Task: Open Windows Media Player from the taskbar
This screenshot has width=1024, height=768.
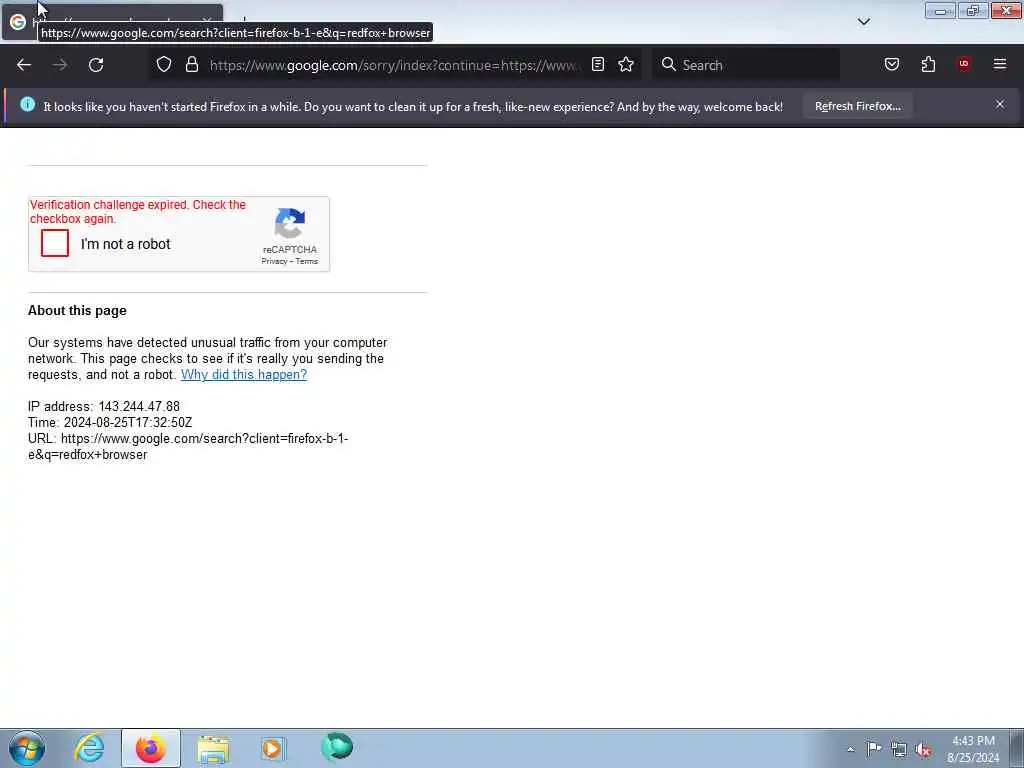Action: (x=274, y=748)
